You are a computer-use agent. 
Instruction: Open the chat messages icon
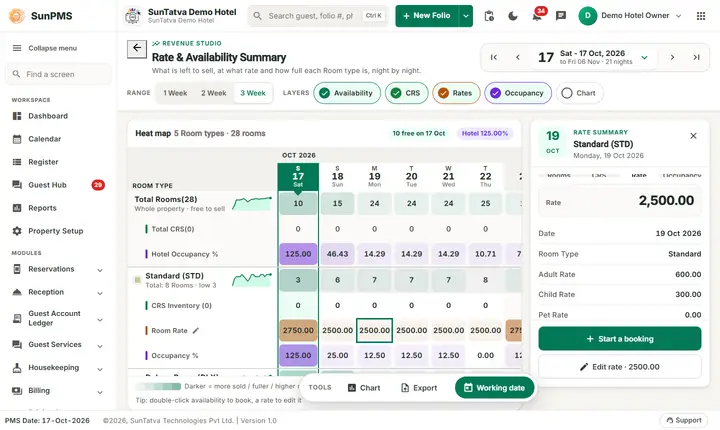point(561,16)
